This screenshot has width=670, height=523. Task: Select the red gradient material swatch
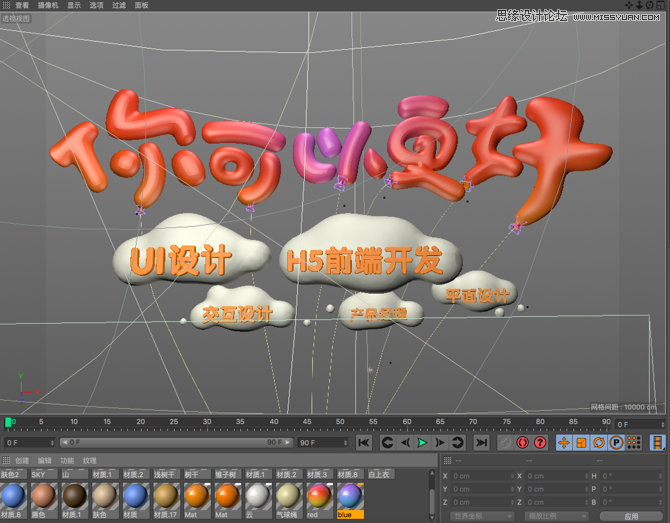[319, 496]
